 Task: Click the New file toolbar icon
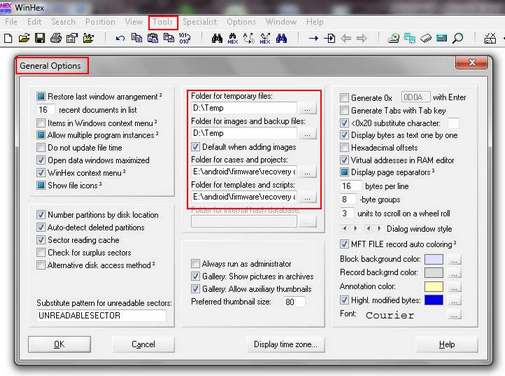point(8,38)
